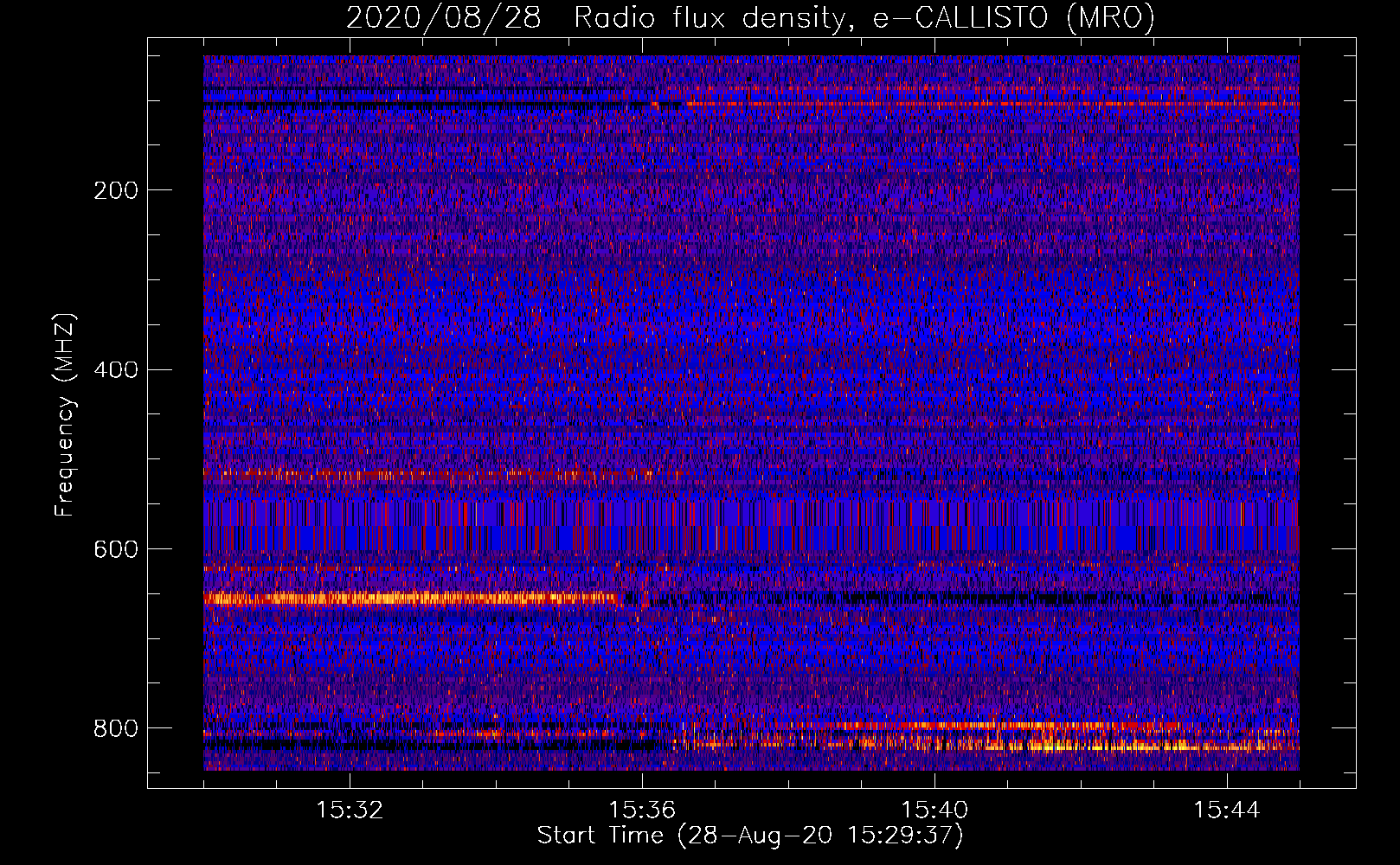Click the 15:32 time tick label
Screen dimensions: 1400x865
(x=350, y=811)
